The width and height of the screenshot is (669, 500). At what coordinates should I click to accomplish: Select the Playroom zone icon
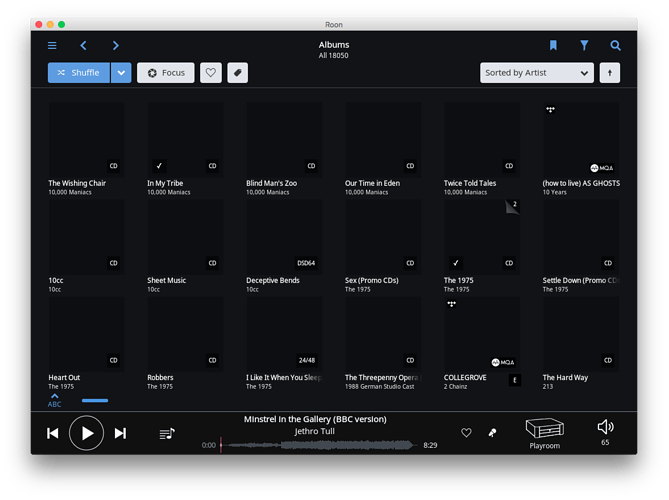click(545, 428)
